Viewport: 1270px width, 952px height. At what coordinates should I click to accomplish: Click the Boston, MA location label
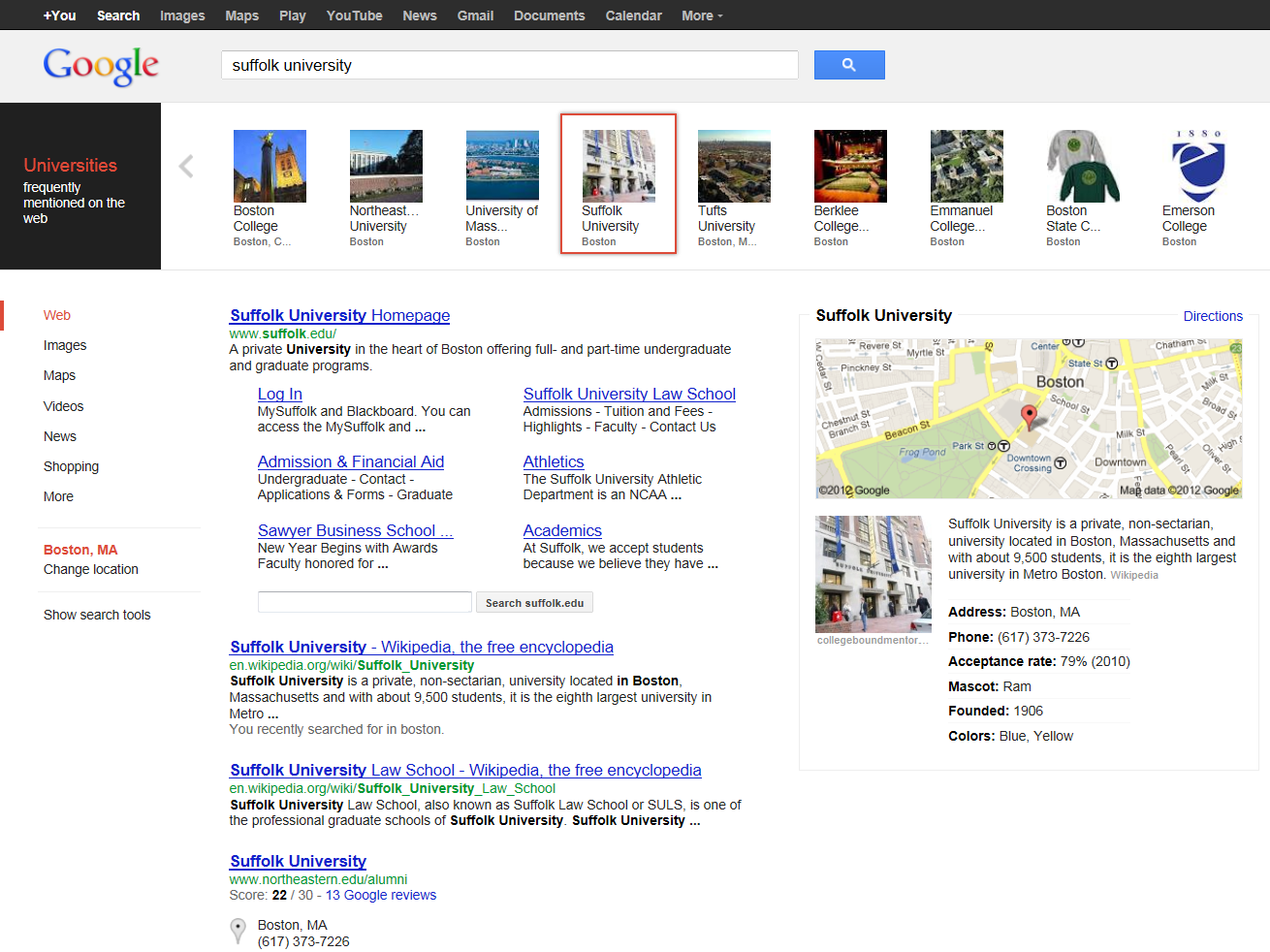coord(80,550)
